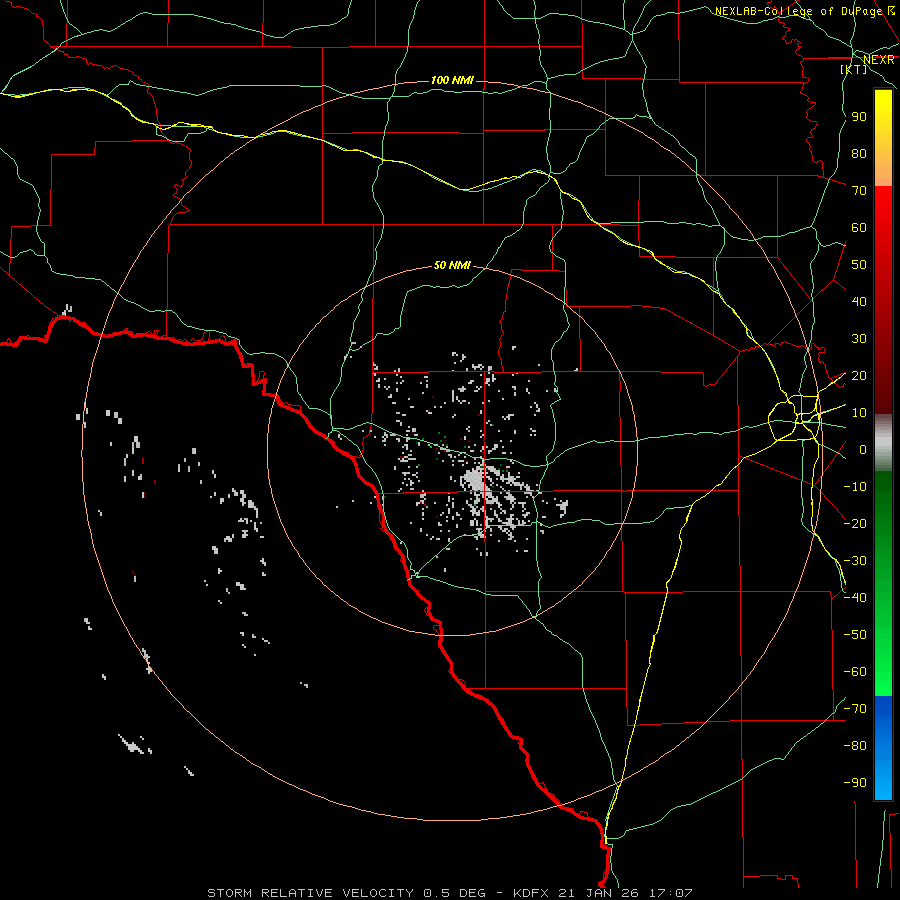
Task: Click the yellow top segment of color bar
Action: pos(883,138)
